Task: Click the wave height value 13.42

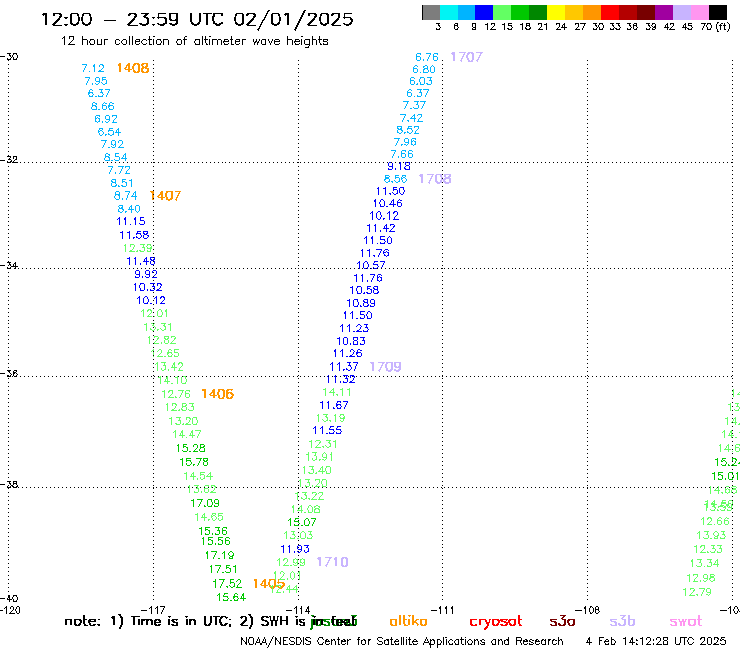Action: point(169,366)
